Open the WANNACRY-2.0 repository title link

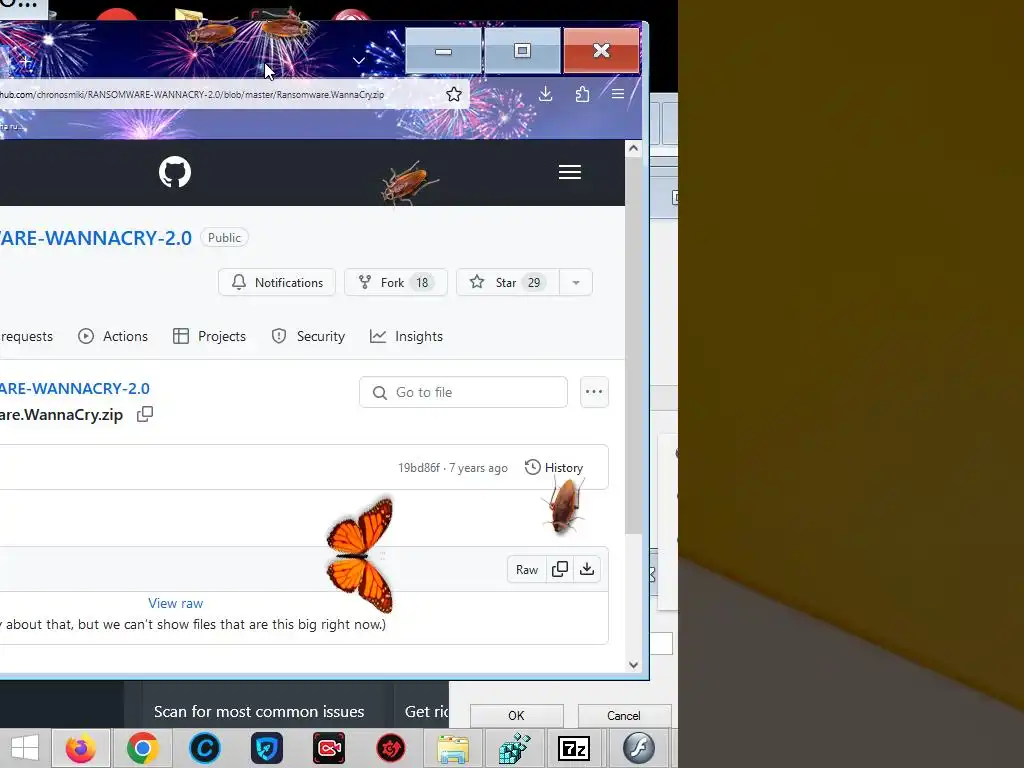pos(95,238)
